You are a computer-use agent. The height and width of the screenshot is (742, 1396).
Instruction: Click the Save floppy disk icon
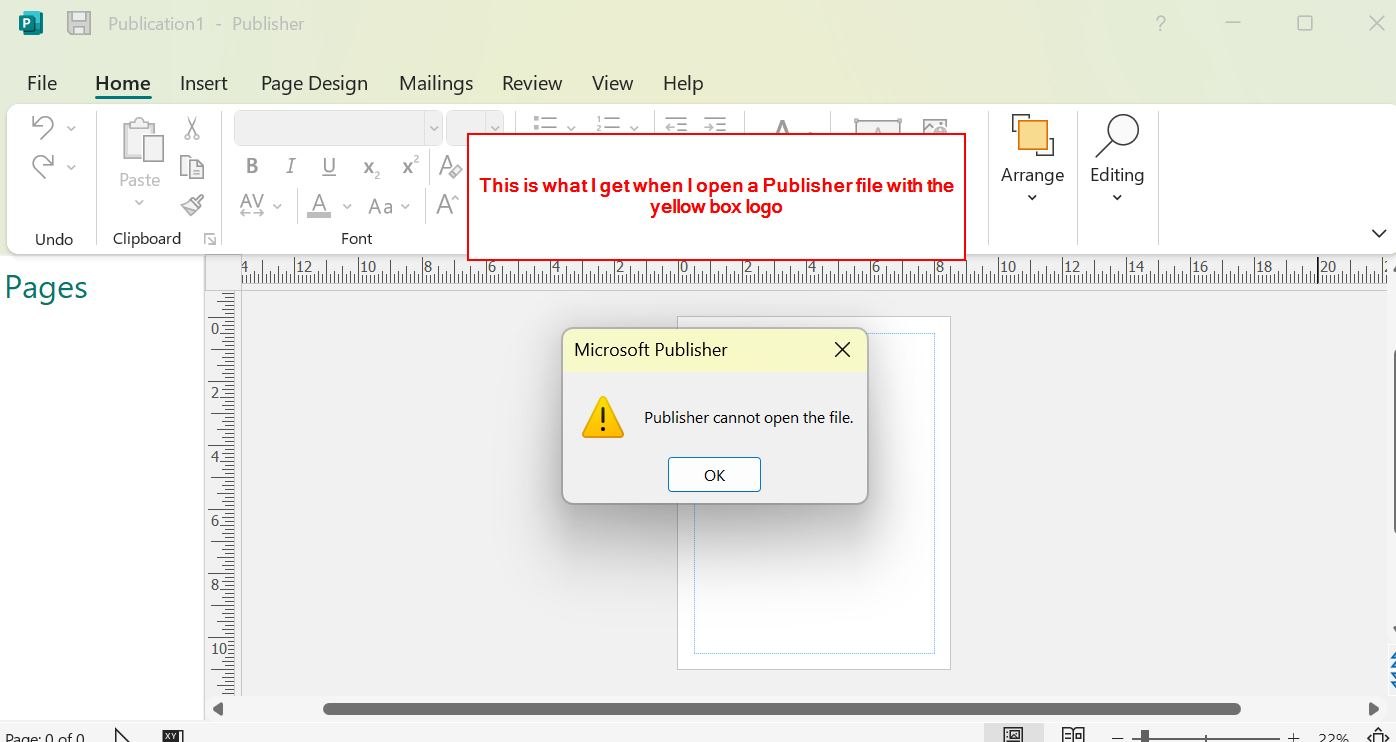(x=79, y=23)
